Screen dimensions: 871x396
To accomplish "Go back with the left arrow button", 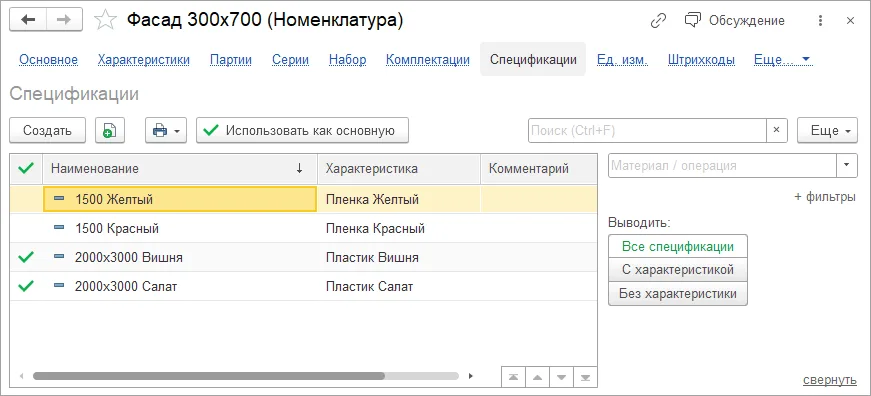I will [28, 21].
